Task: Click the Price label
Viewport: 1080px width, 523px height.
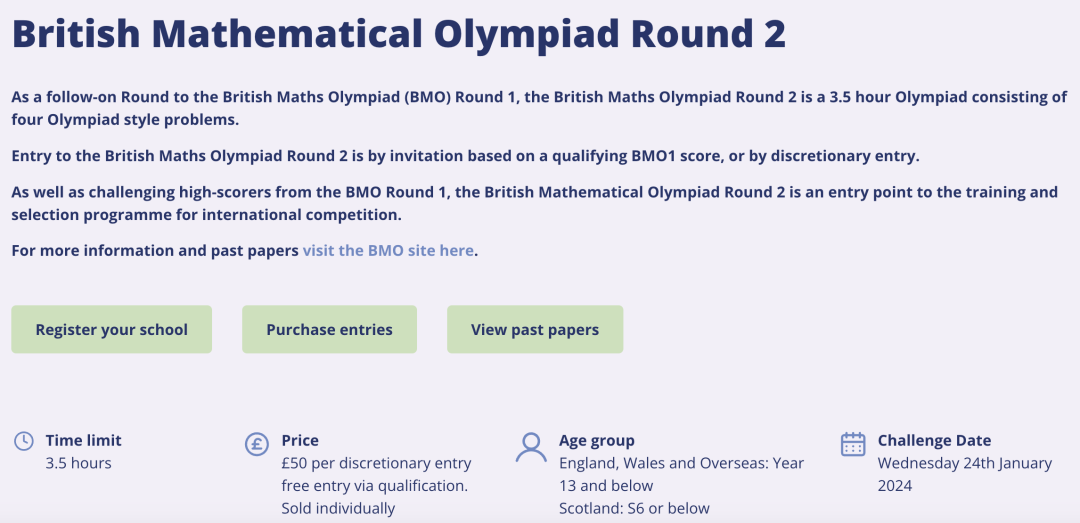Action: point(300,440)
